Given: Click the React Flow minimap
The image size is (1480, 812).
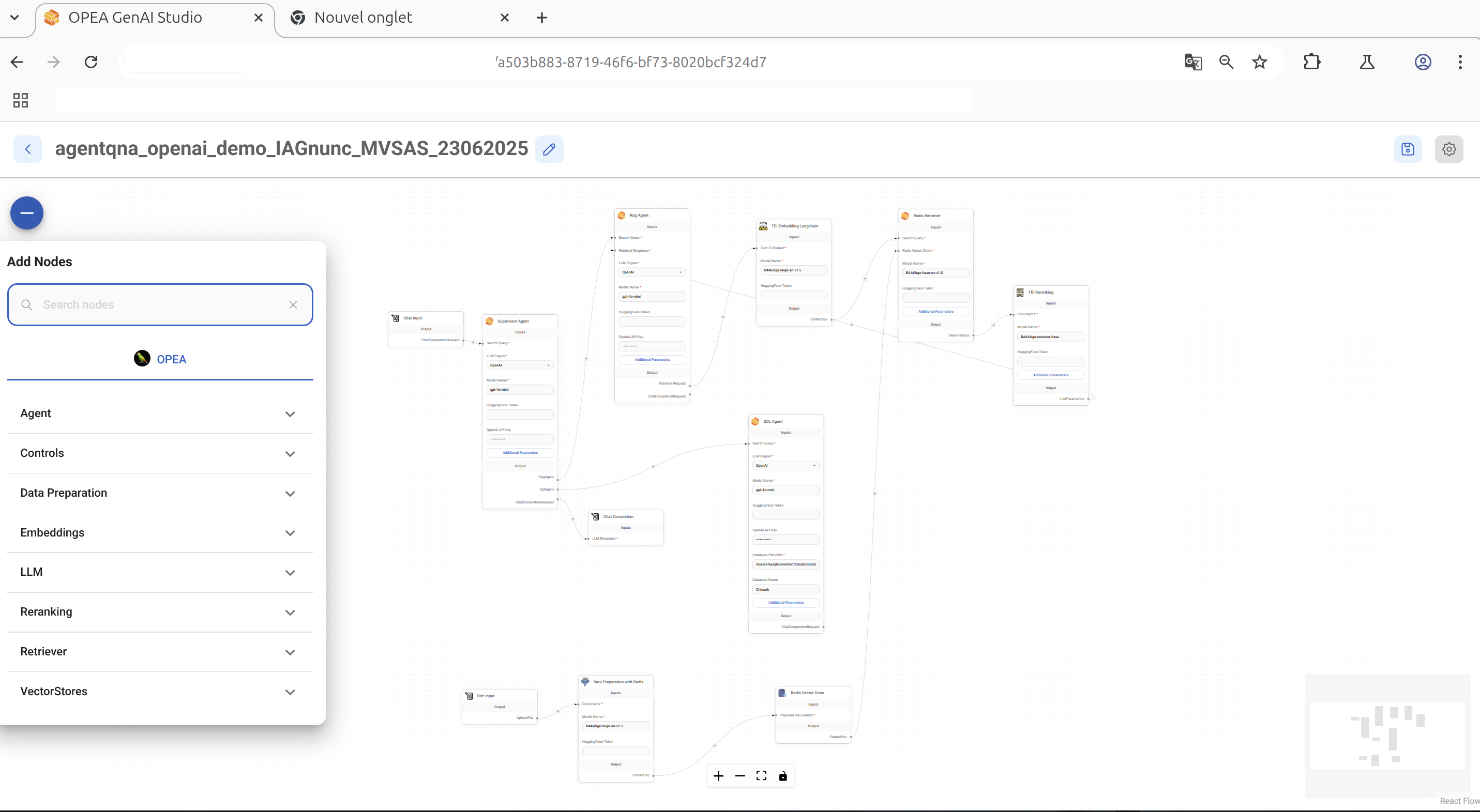Looking at the screenshot, I should 1388,736.
